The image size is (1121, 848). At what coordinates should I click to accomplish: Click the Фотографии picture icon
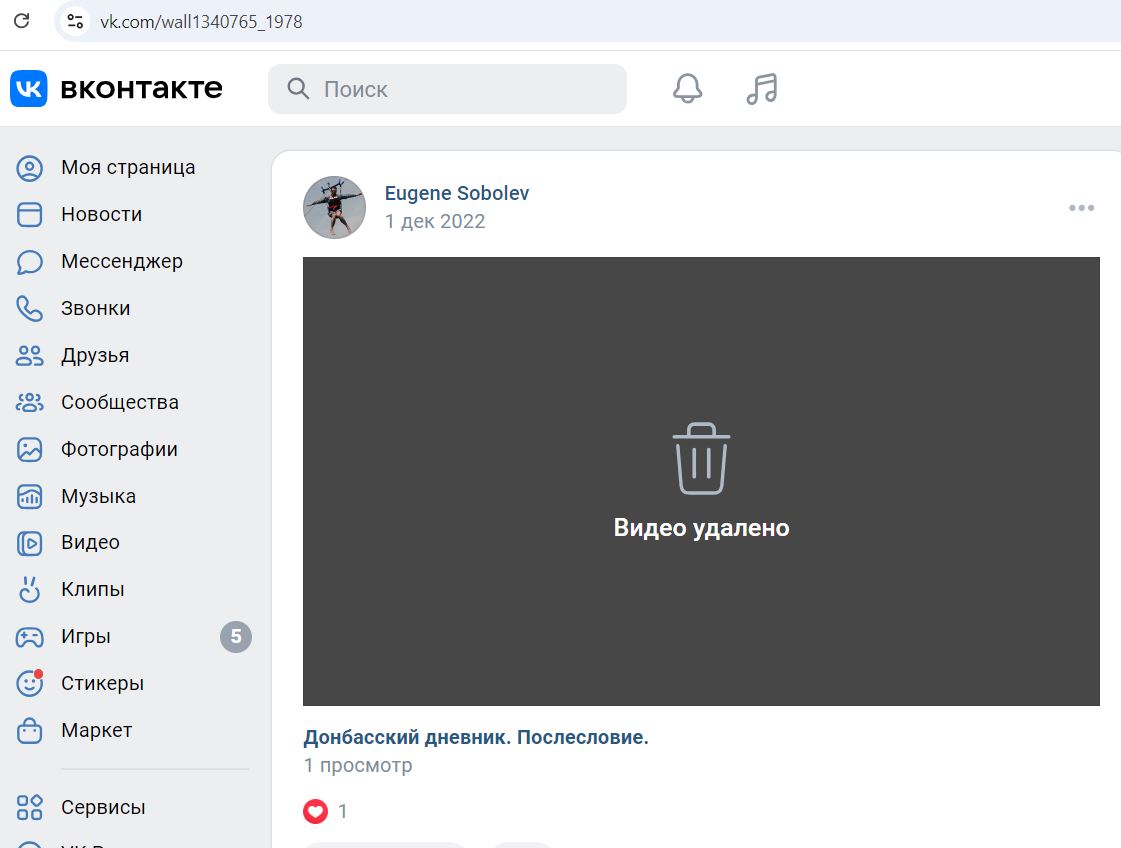coord(29,450)
